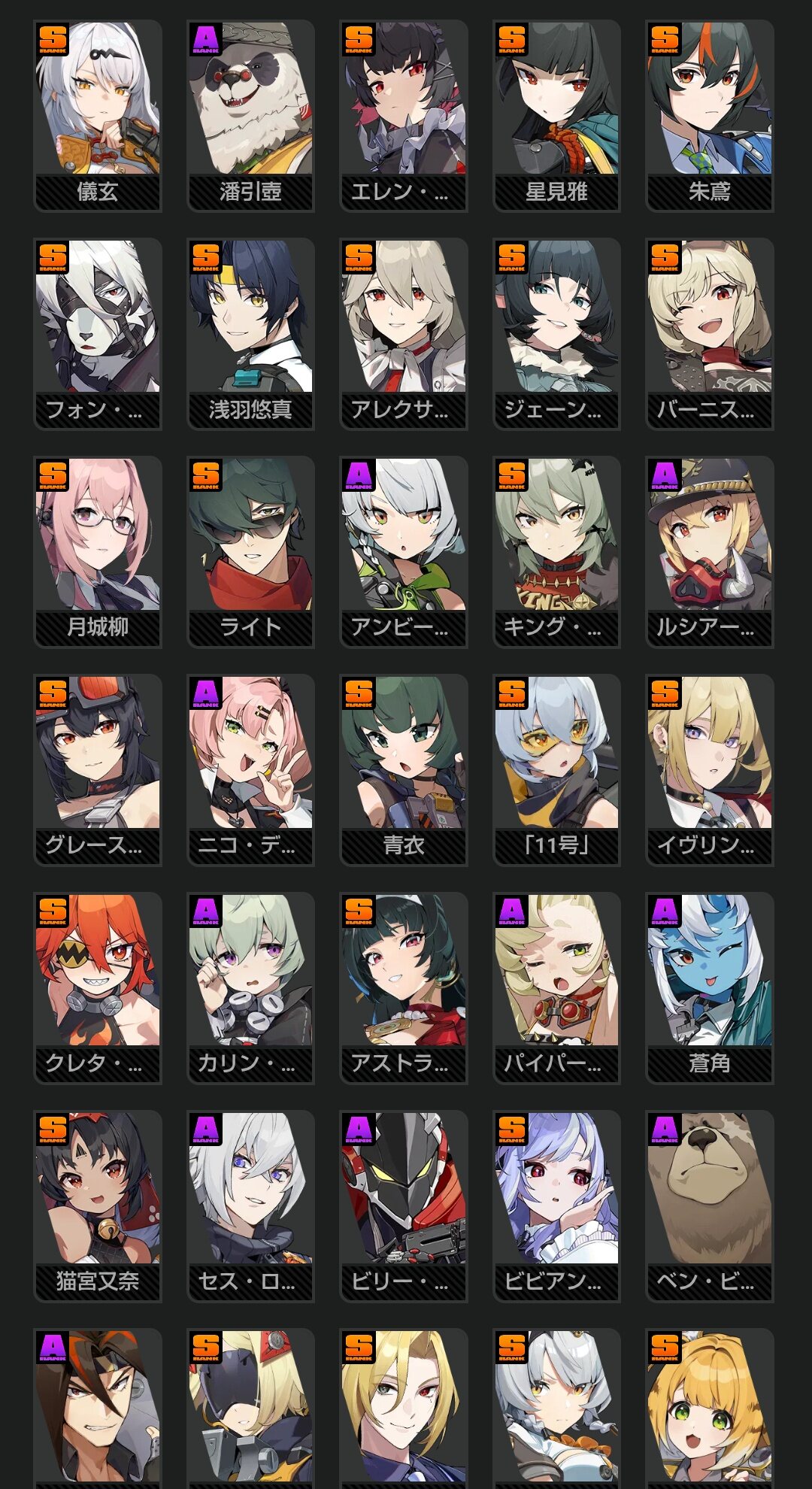Open the 潘引壺 panda character card

click(250, 116)
